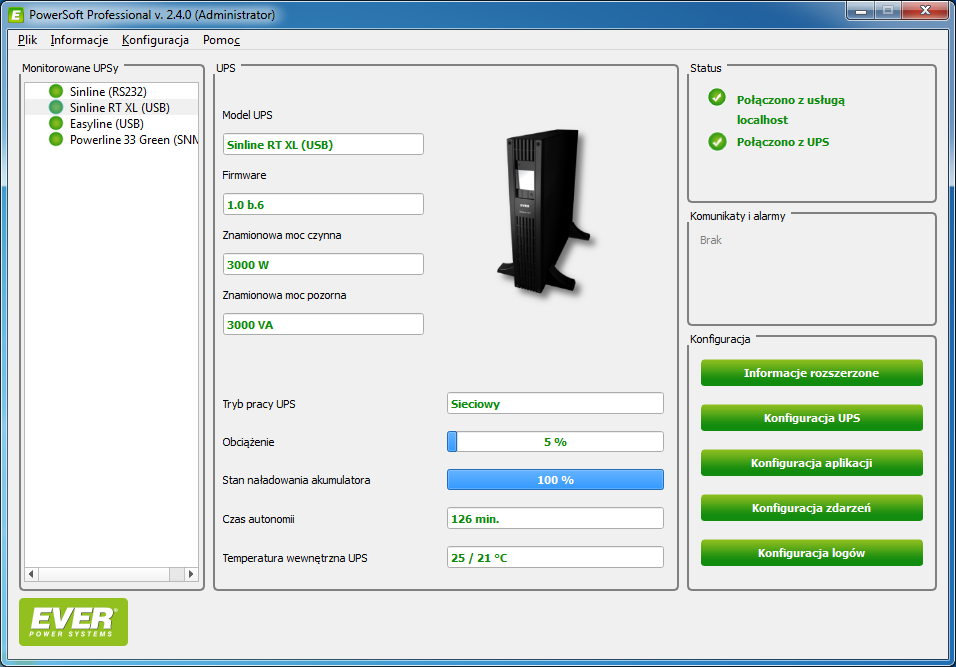The width and height of the screenshot is (956, 667).
Task: Select Sinline (RS232) in the monitored UPS list
Action: coord(112,91)
